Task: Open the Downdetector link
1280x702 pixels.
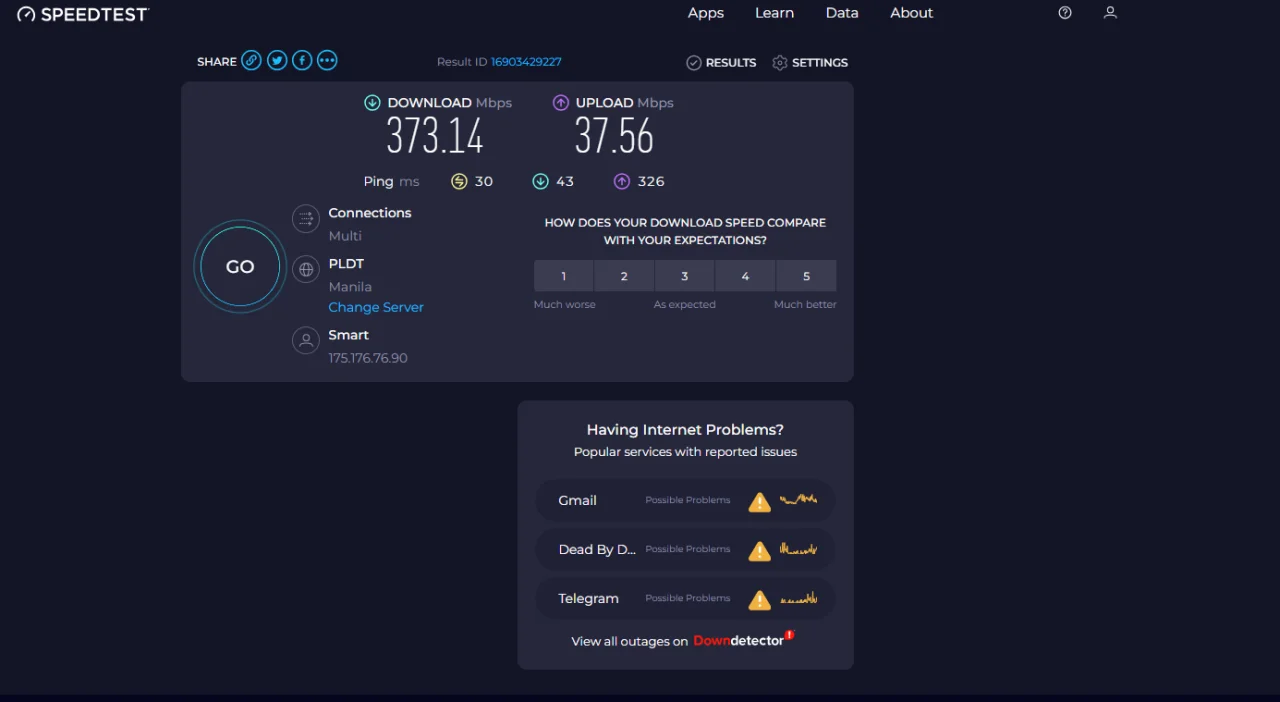Action: pyautogui.click(x=743, y=640)
